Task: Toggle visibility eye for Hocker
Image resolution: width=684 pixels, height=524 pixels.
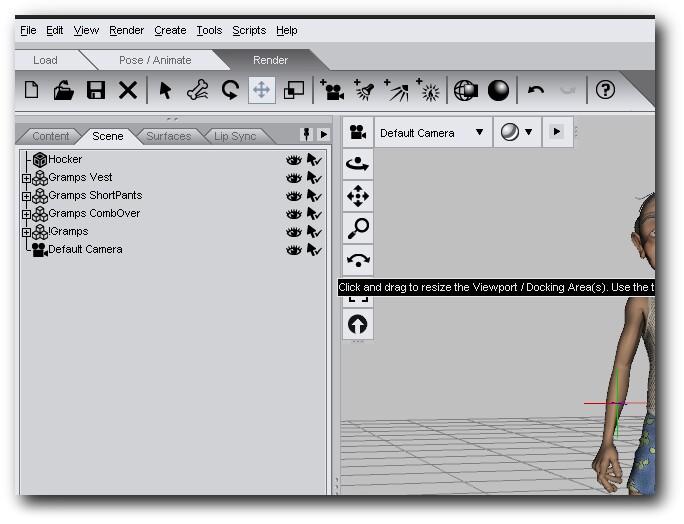Action: (294, 160)
